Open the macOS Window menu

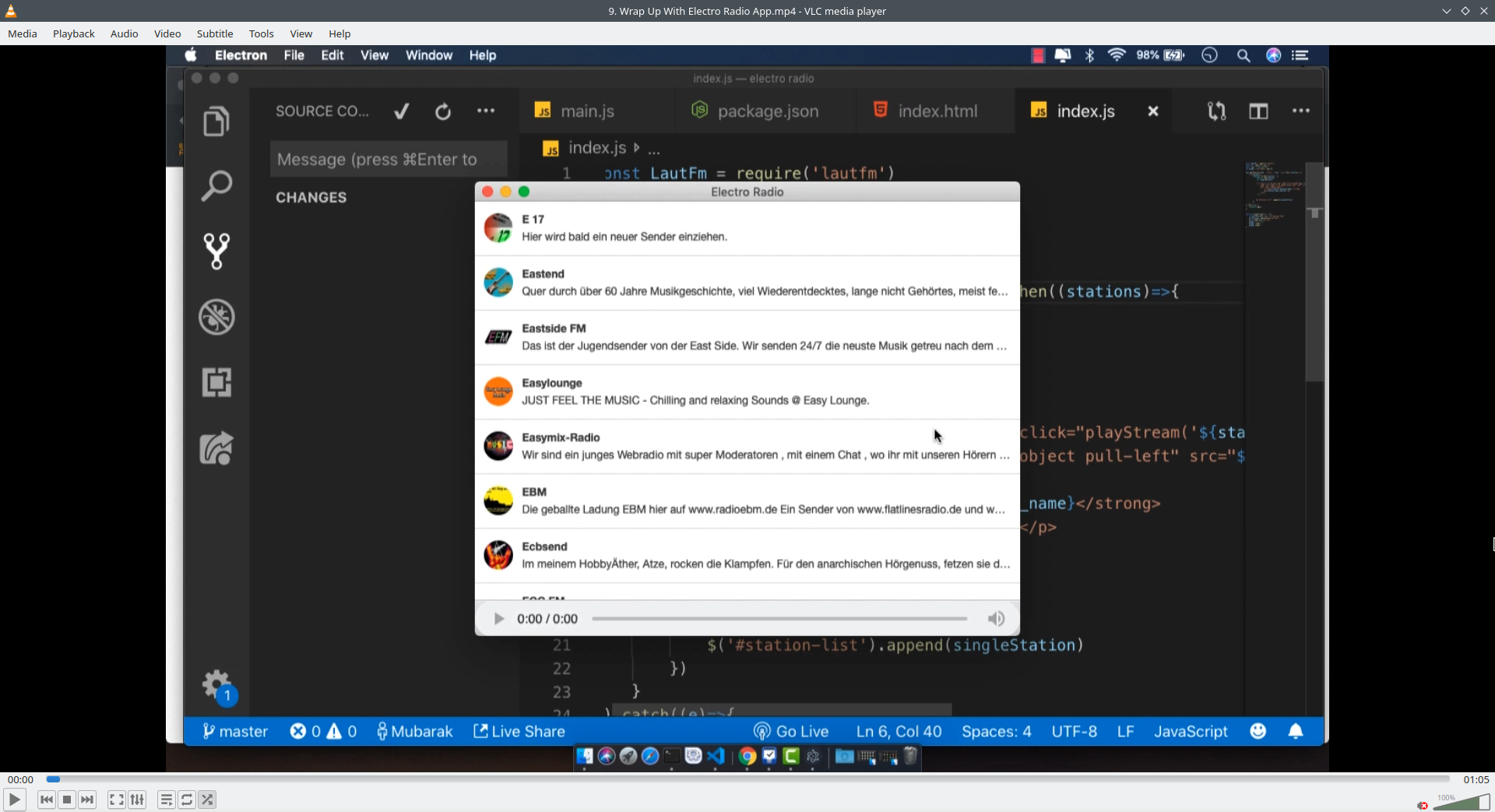pos(429,55)
